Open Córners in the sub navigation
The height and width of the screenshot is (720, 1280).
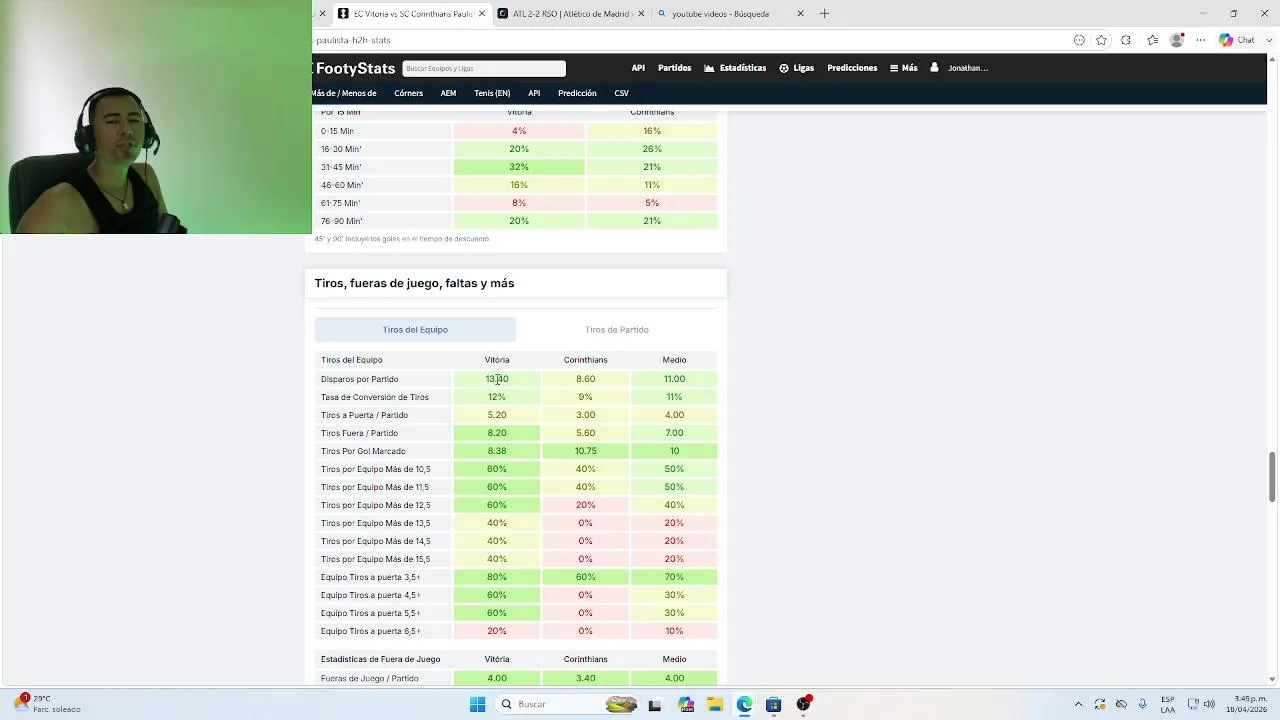408,93
